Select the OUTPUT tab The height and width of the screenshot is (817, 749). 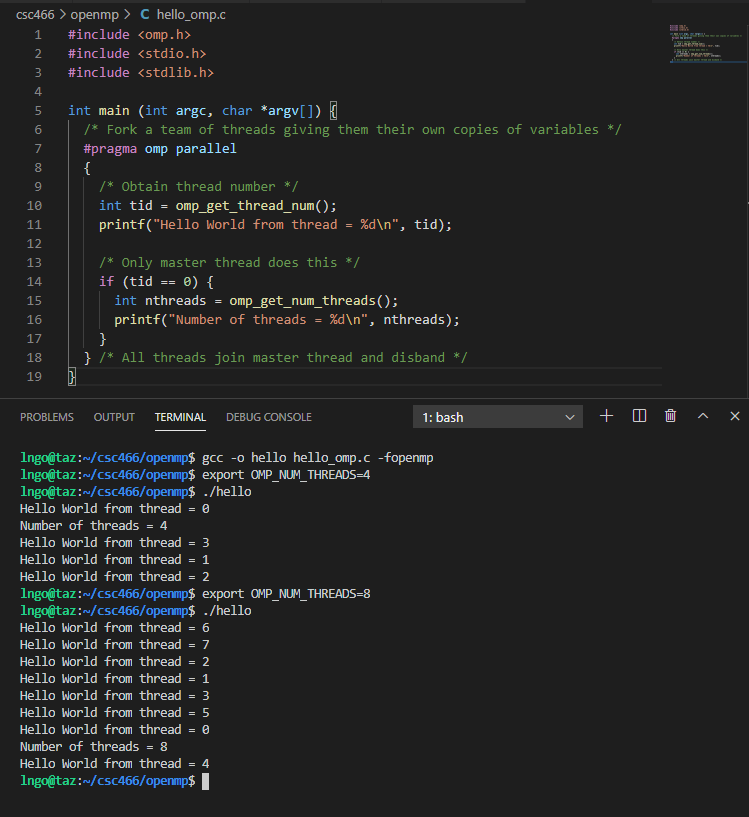[113, 417]
